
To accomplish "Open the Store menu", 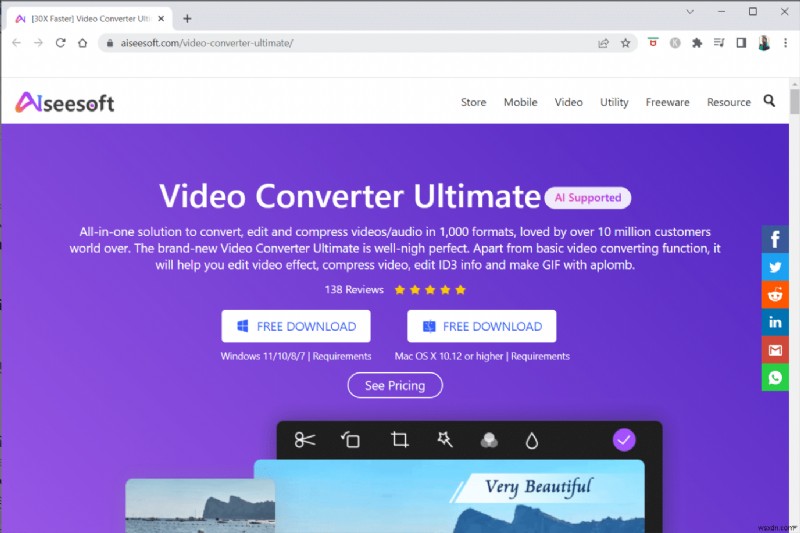I will [473, 102].
